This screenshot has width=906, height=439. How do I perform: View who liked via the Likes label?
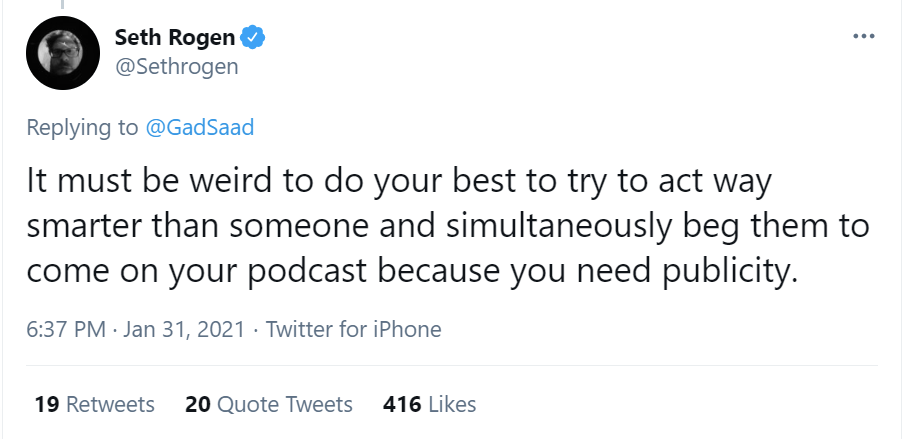(452, 404)
